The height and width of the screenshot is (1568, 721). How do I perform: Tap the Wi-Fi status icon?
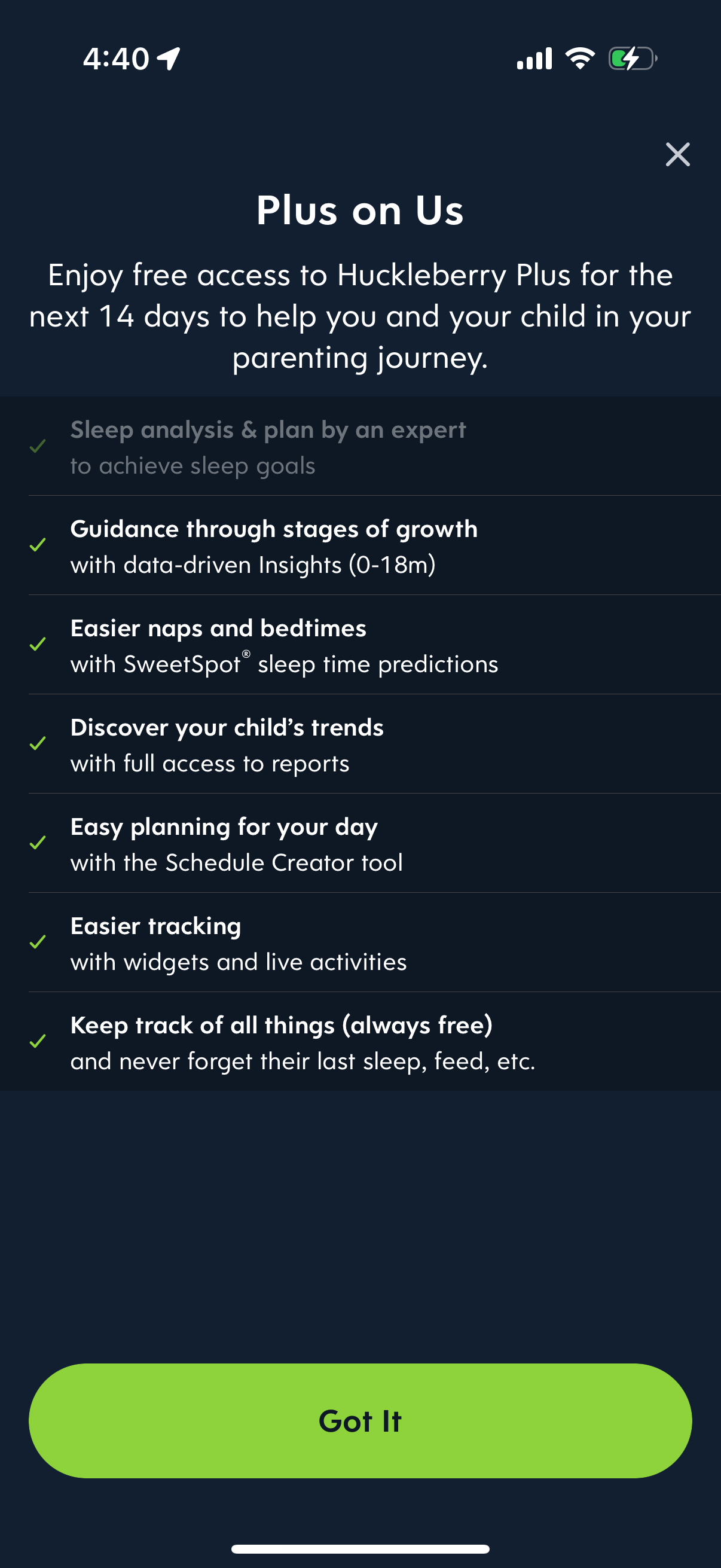pos(580,59)
